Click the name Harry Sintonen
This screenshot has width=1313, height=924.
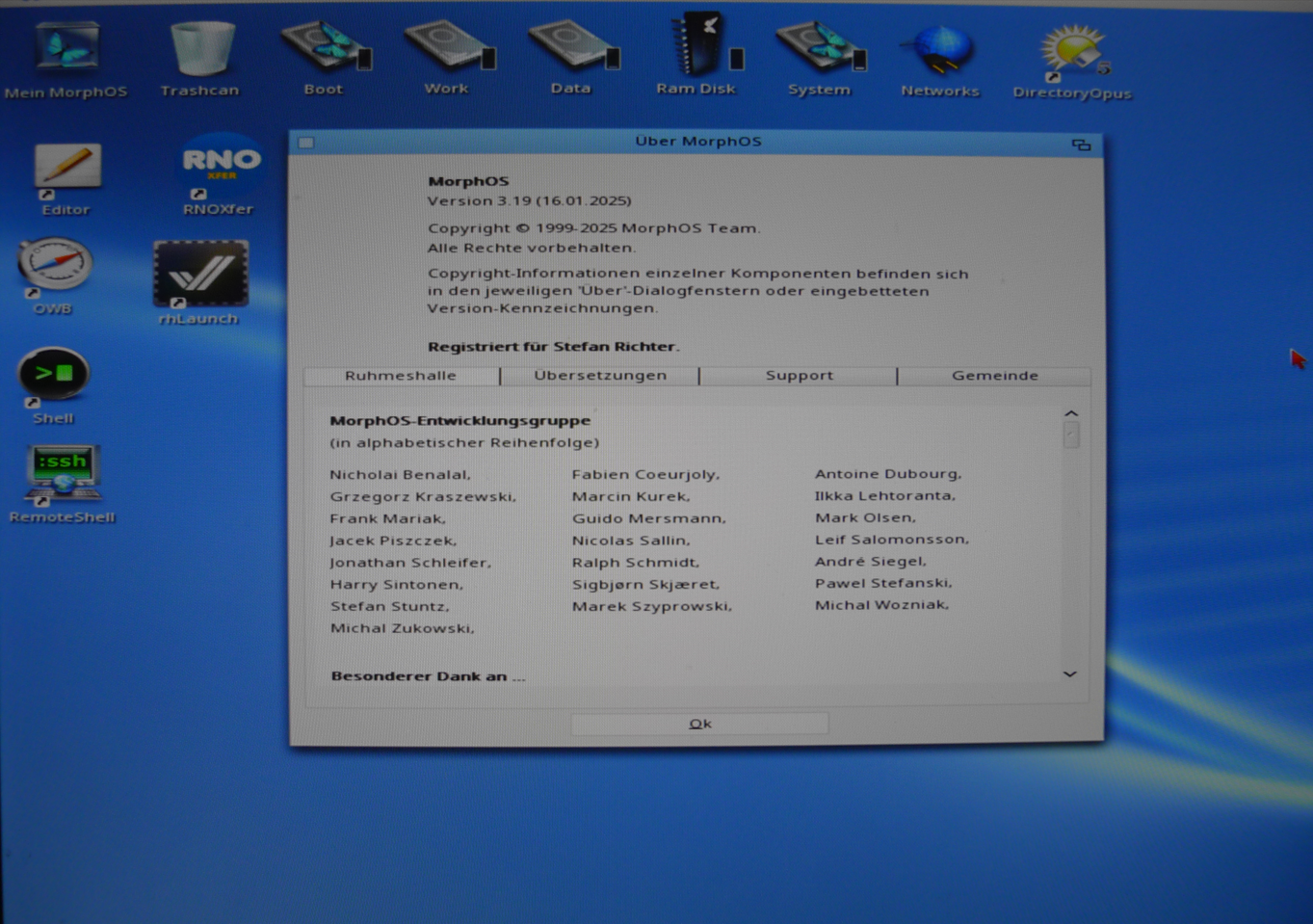[396, 585]
